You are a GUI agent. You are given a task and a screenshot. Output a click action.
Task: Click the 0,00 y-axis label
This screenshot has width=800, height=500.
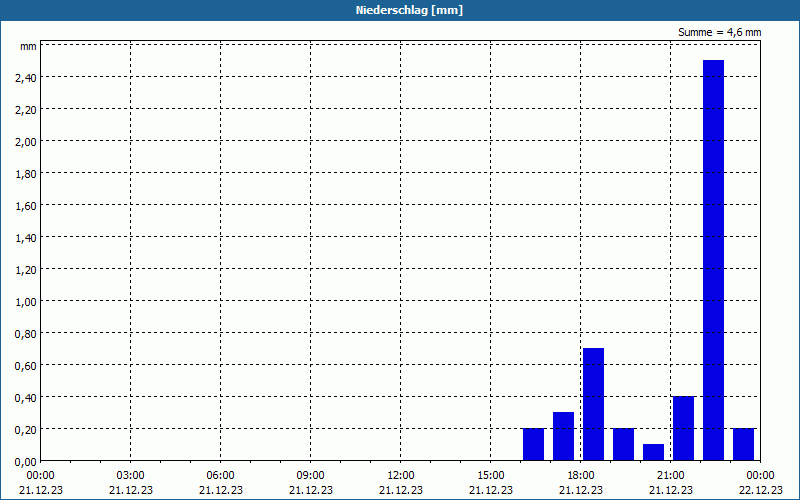point(26,462)
